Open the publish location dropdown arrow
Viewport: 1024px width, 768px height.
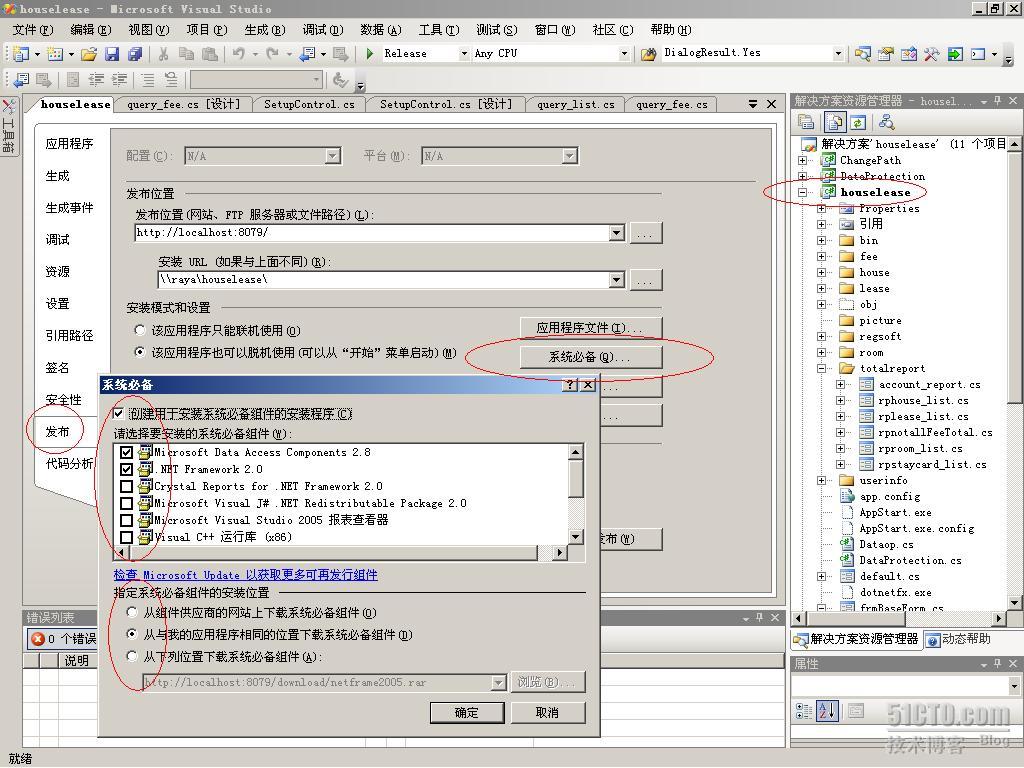616,233
